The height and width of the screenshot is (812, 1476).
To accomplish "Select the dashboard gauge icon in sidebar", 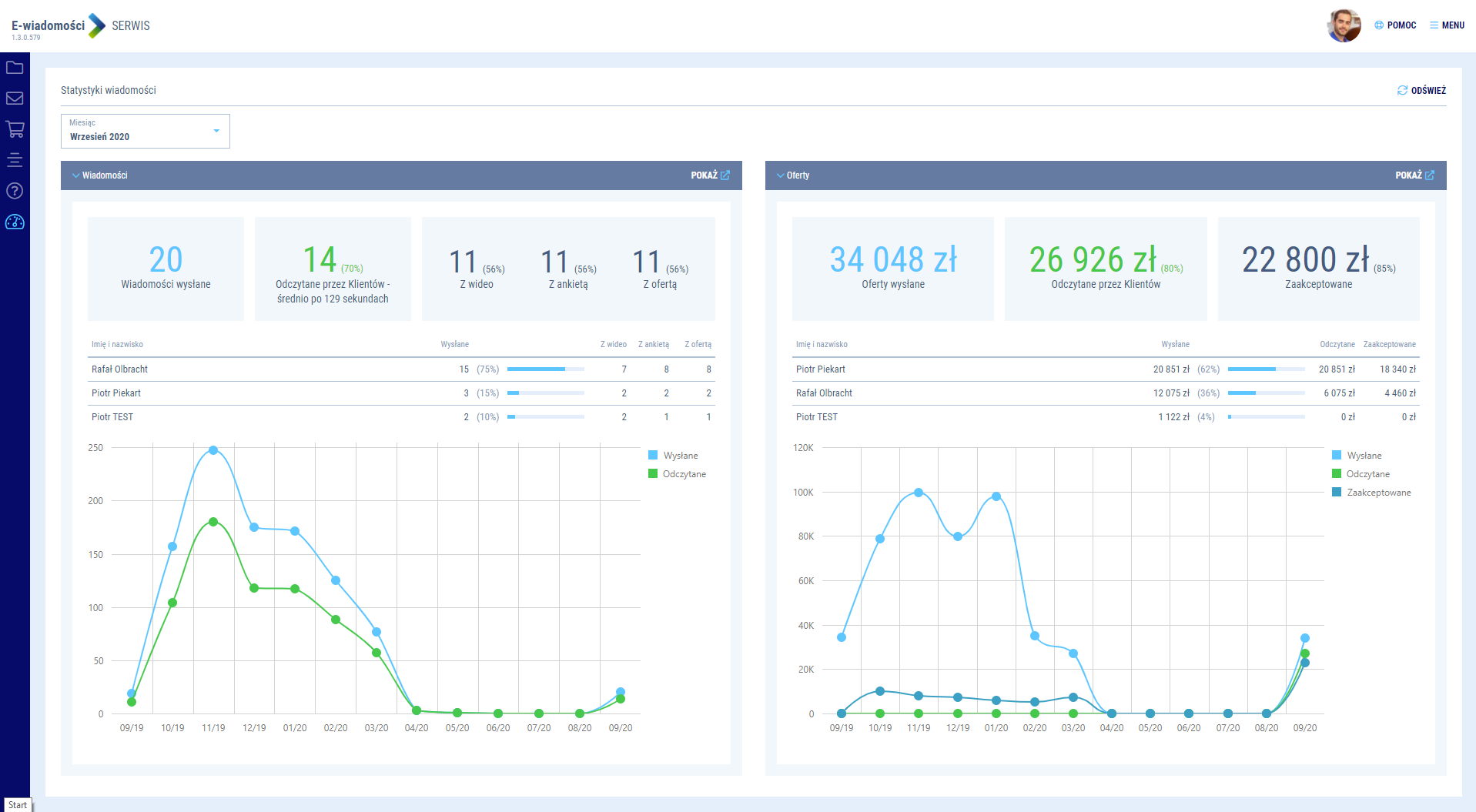I will coord(15,222).
